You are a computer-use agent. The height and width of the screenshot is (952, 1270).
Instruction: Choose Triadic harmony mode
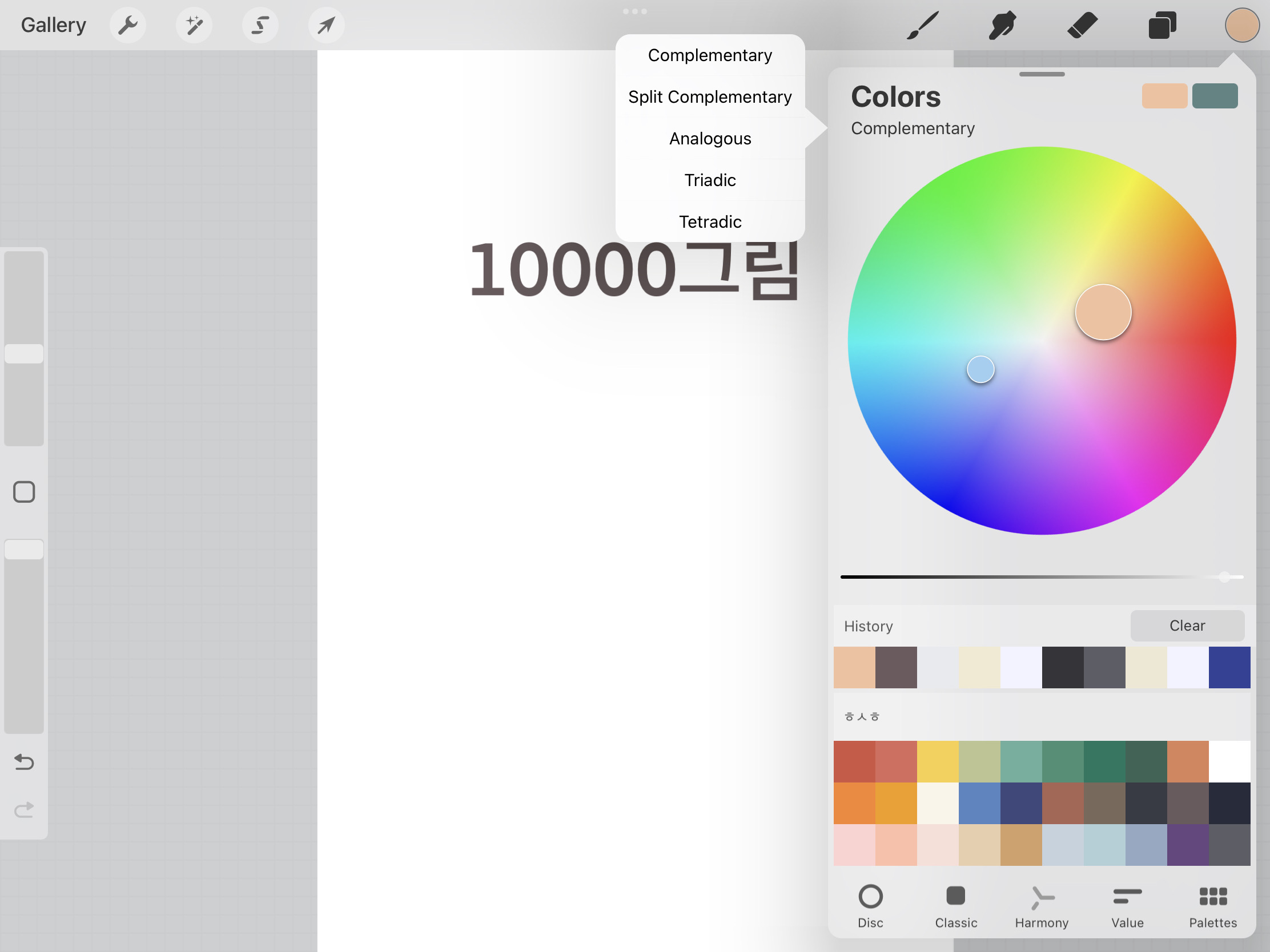coord(710,180)
